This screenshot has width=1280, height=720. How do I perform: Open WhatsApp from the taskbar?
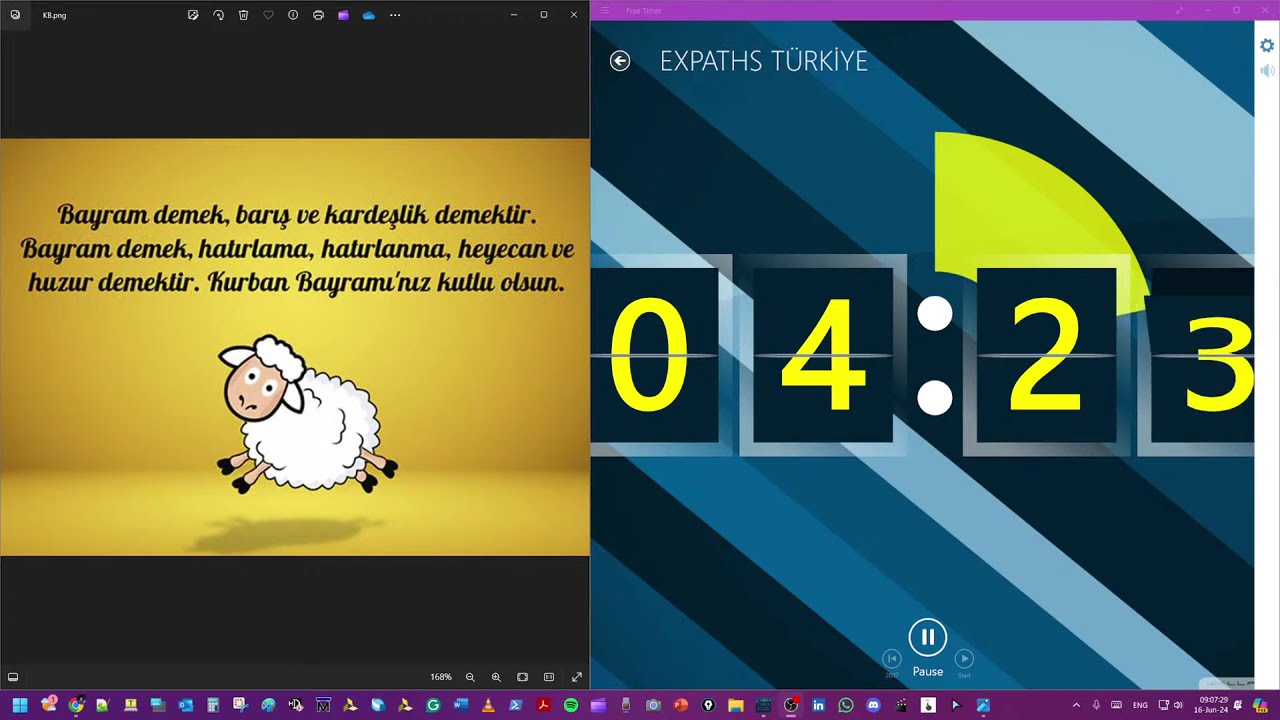point(846,705)
